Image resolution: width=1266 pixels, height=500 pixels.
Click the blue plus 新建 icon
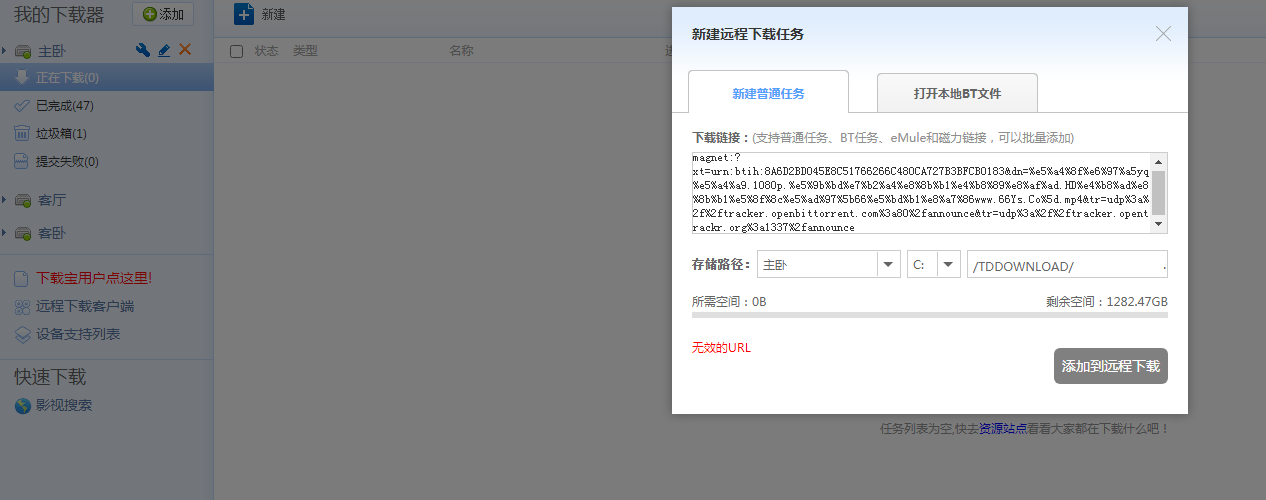(x=243, y=14)
